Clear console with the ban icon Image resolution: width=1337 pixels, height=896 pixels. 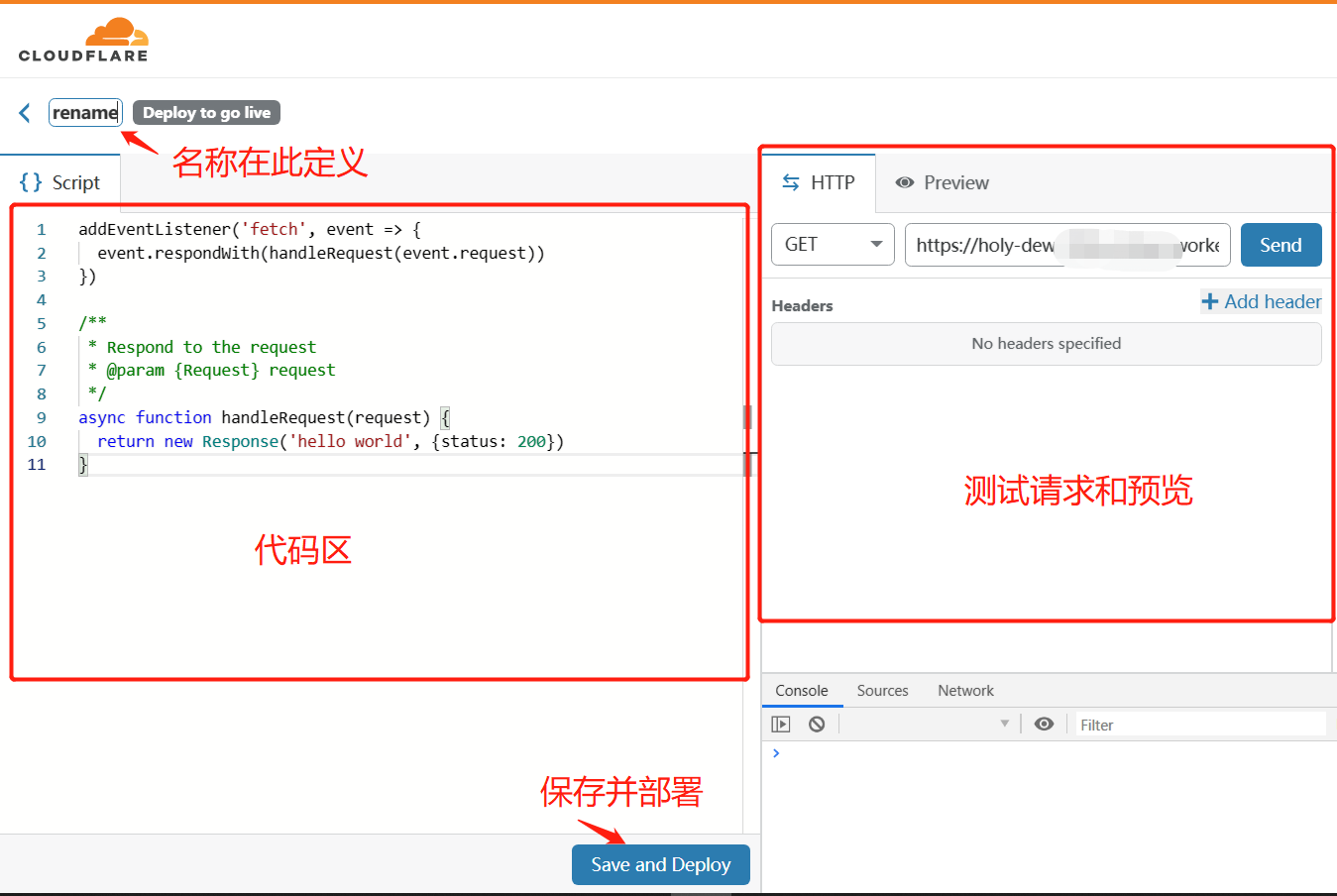(817, 725)
